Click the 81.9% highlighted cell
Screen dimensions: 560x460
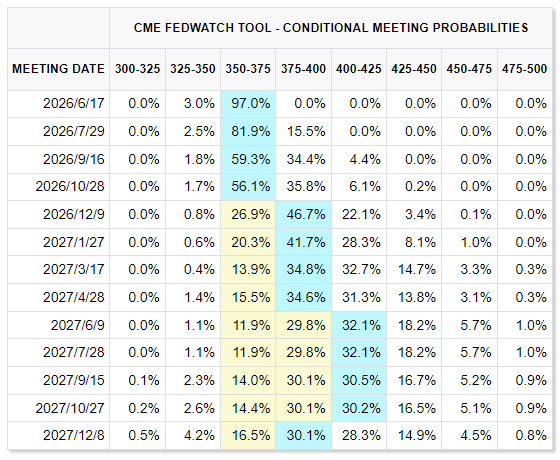click(x=248, y=132)
